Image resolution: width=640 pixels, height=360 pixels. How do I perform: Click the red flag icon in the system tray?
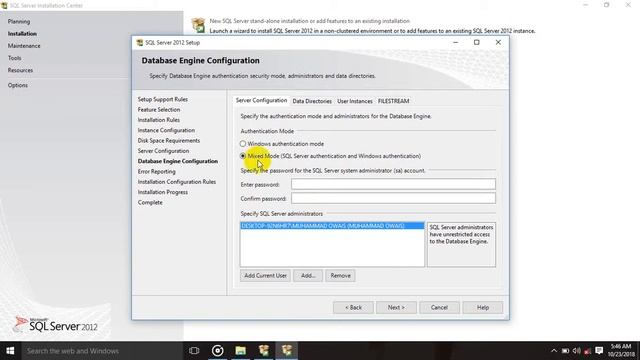pyautogui.click(x=588, y=351)
